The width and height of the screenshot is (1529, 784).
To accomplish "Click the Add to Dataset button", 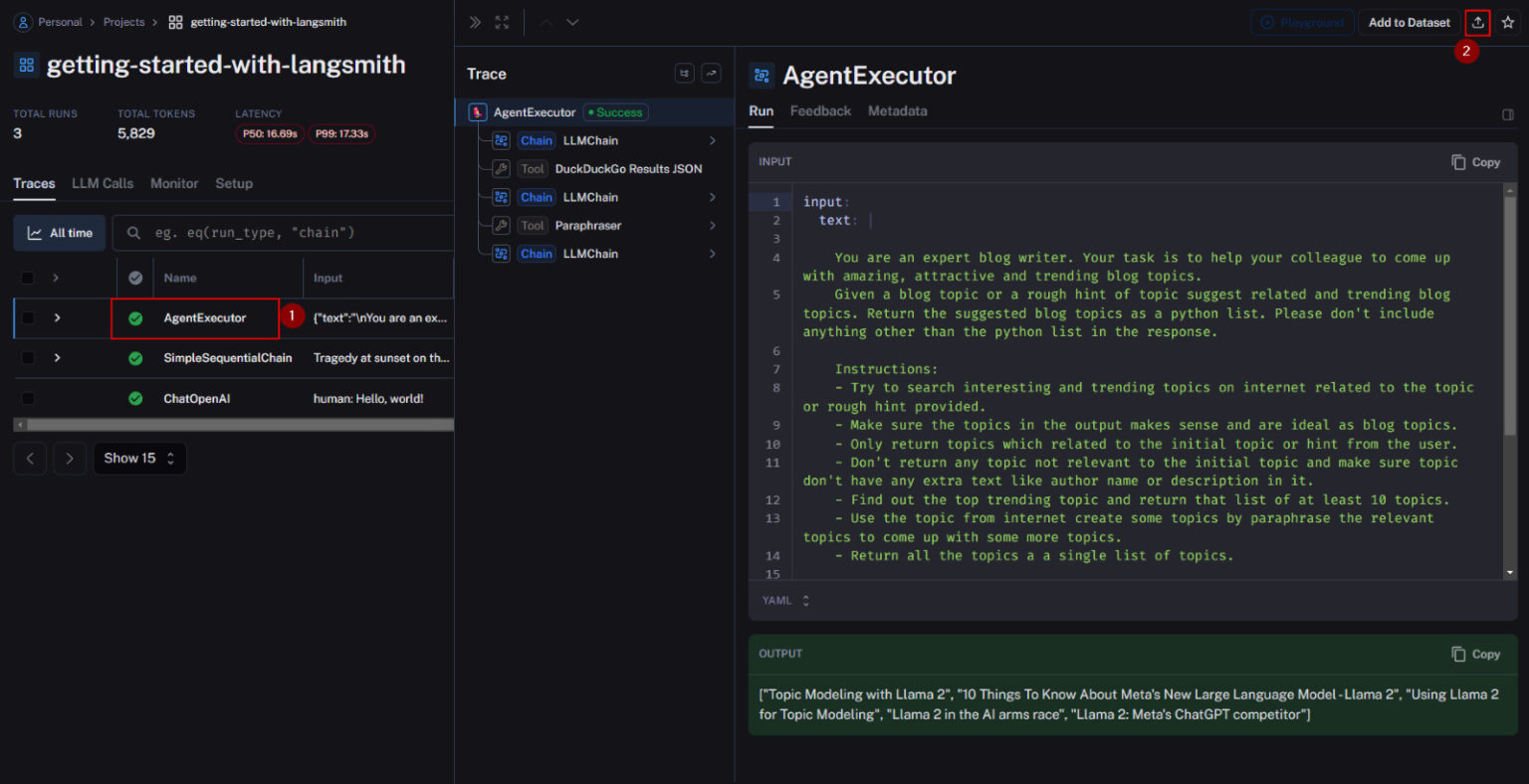I will pyautogui.click(x=1409, y=22).
